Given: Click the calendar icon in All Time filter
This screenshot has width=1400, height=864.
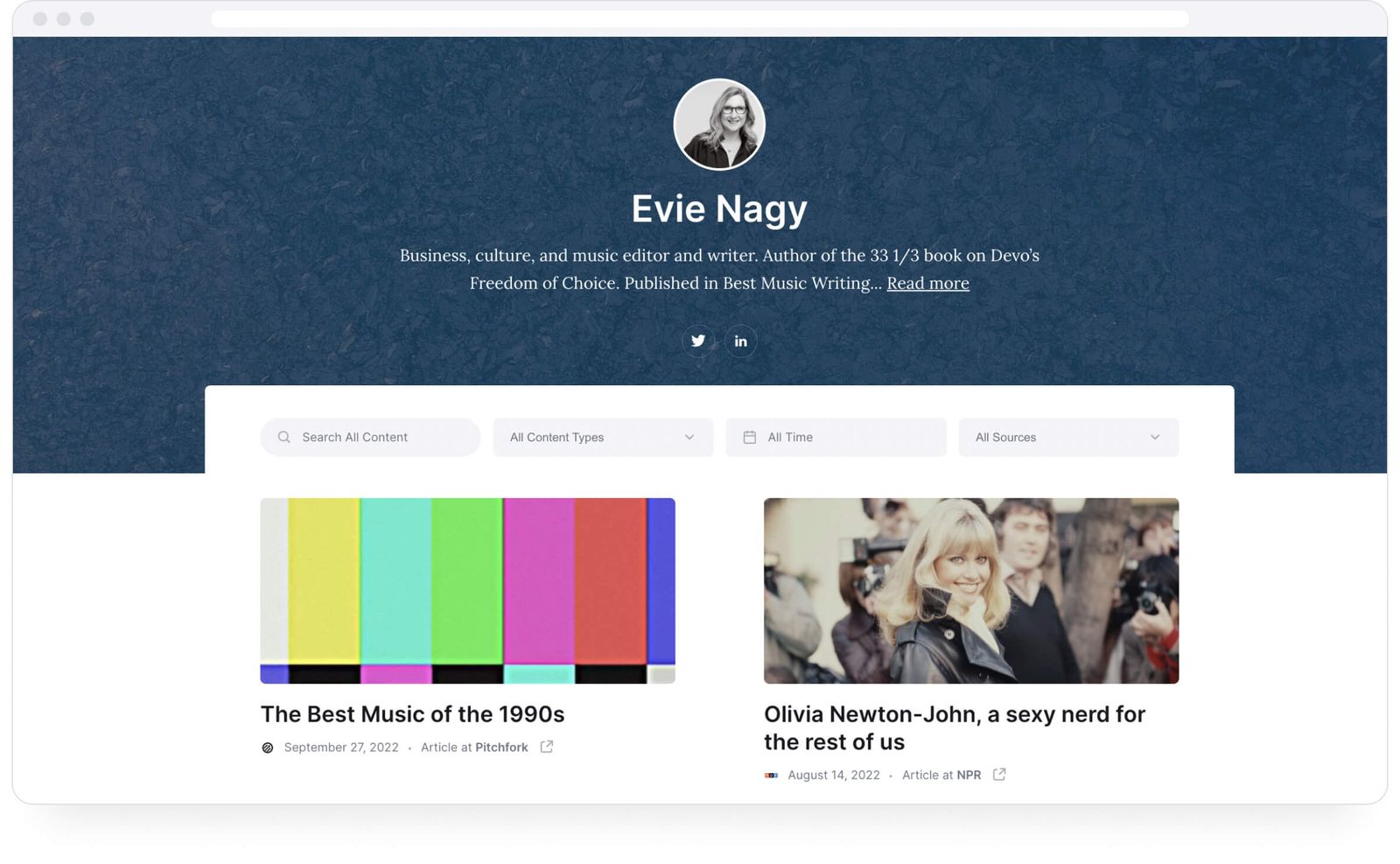Looking at the screenshot, I should (x=750, y=436).
